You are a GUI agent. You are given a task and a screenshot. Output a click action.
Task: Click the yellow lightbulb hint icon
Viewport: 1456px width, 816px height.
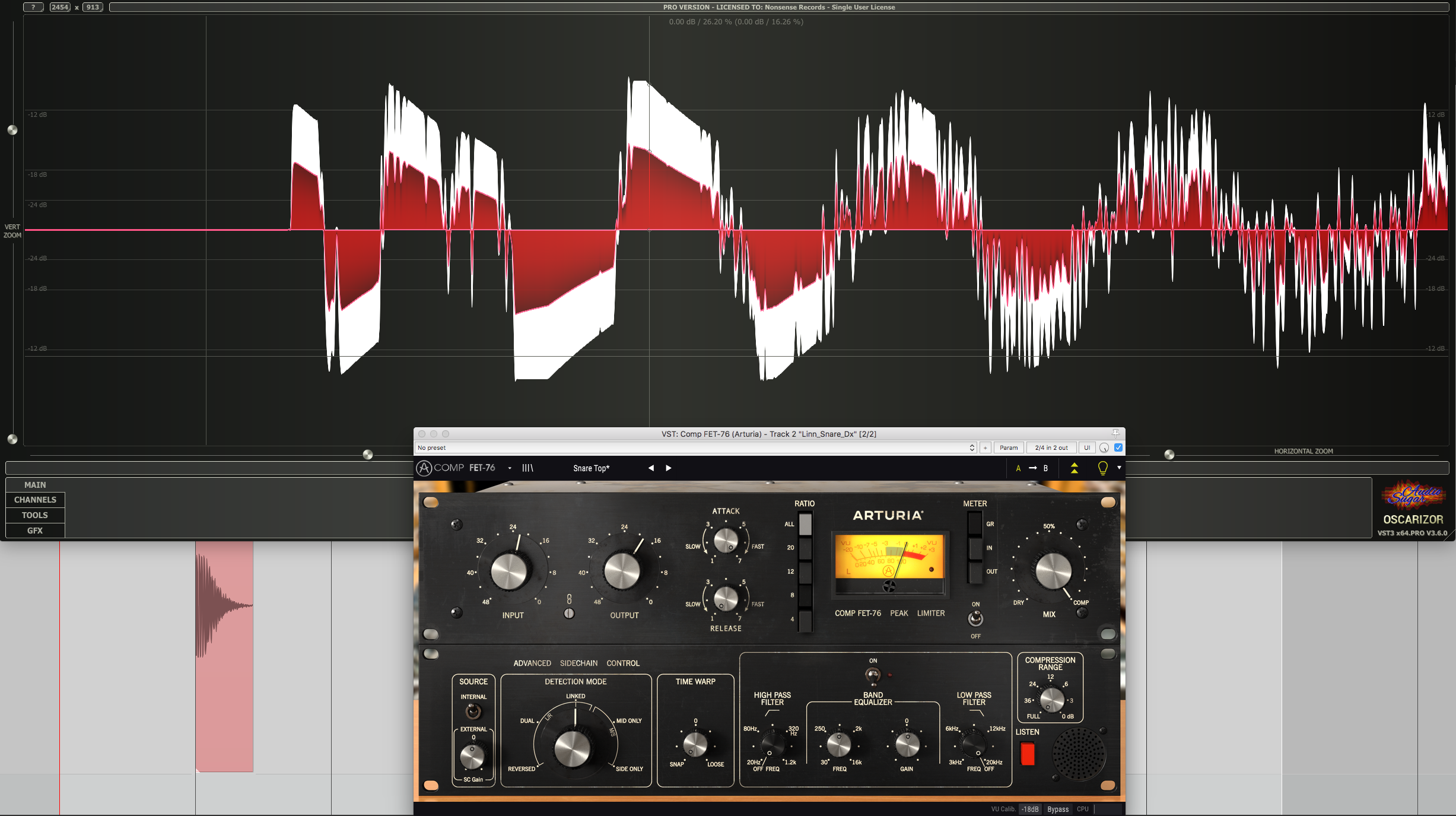1102,468
